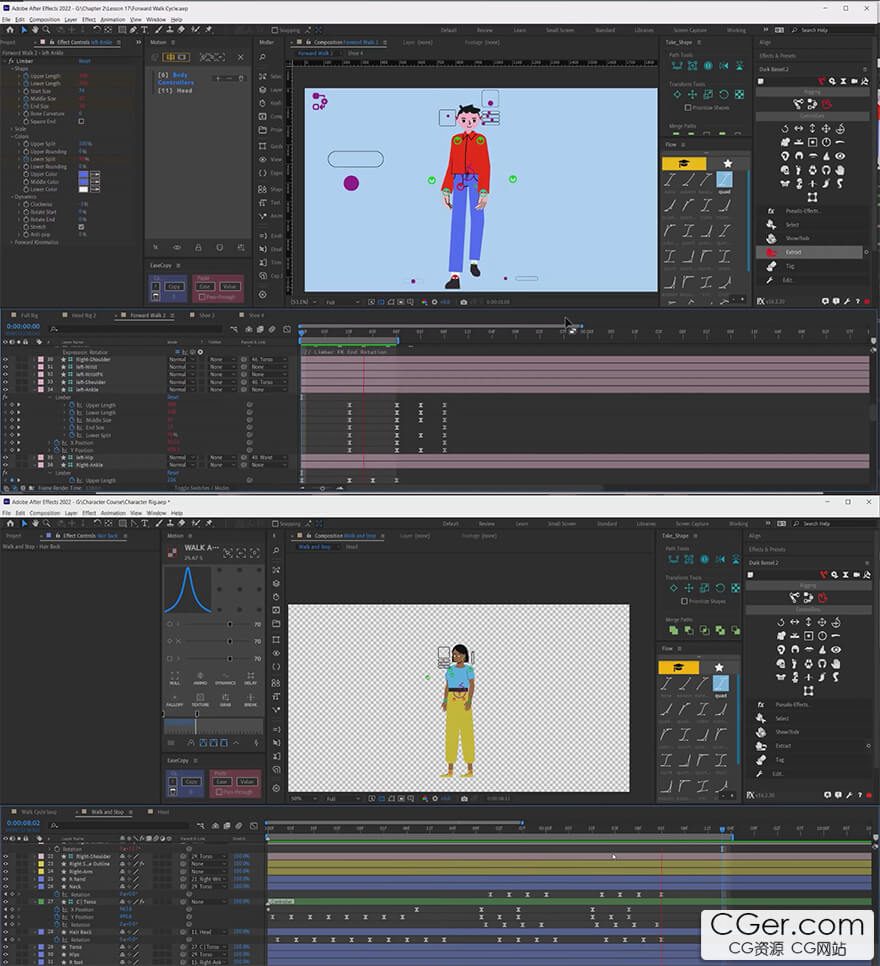This screenshot has width=880, height=966.
Task: Toggle the Stretch checkbox under Dynamics
Action: click(82, 227)
